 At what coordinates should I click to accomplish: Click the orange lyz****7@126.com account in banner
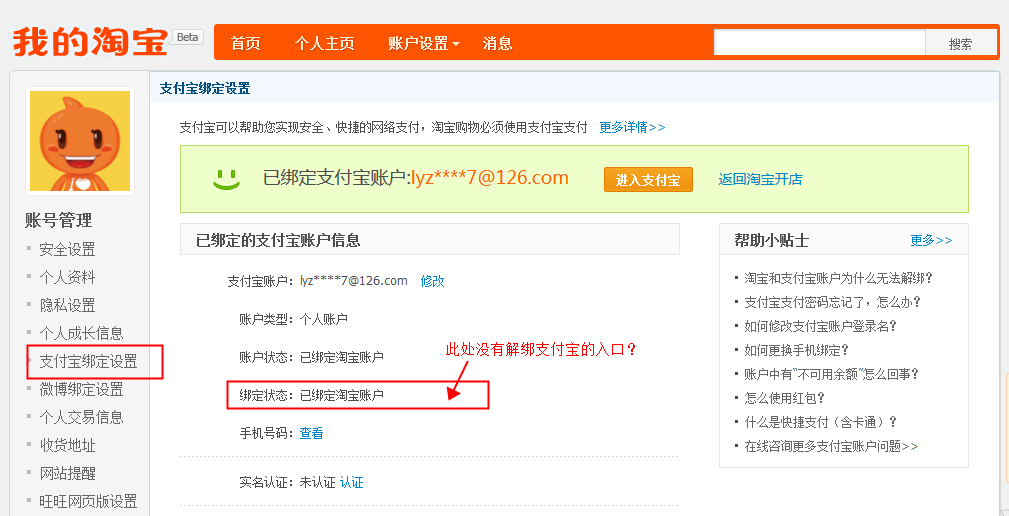(490, 178)
